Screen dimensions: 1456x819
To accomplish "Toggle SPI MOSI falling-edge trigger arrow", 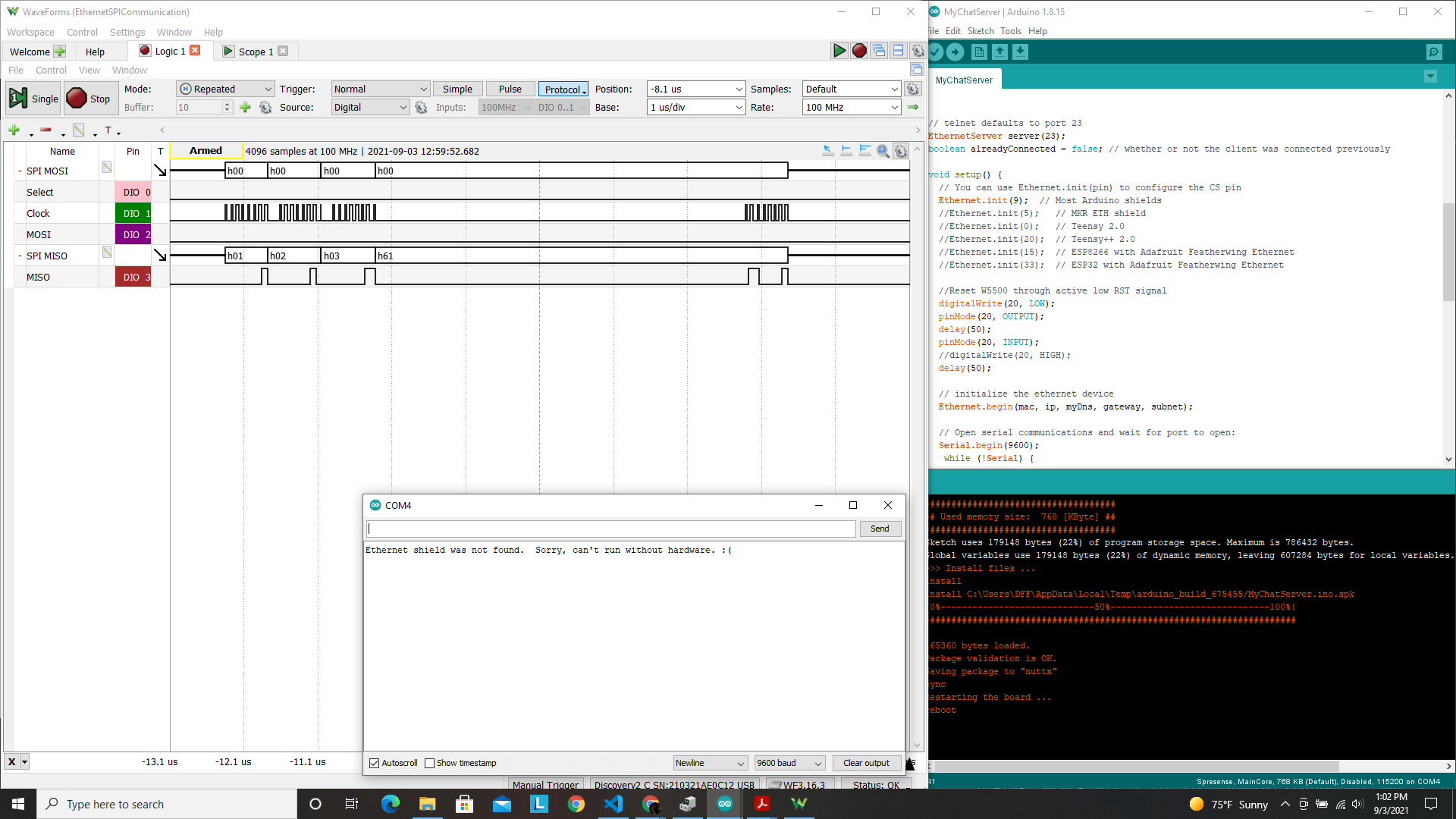I will (x=160, y=171).
